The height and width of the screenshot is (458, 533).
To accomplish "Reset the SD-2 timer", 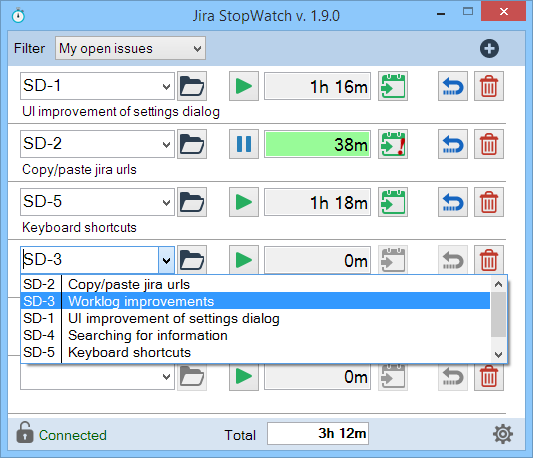I will pos(453,144).
